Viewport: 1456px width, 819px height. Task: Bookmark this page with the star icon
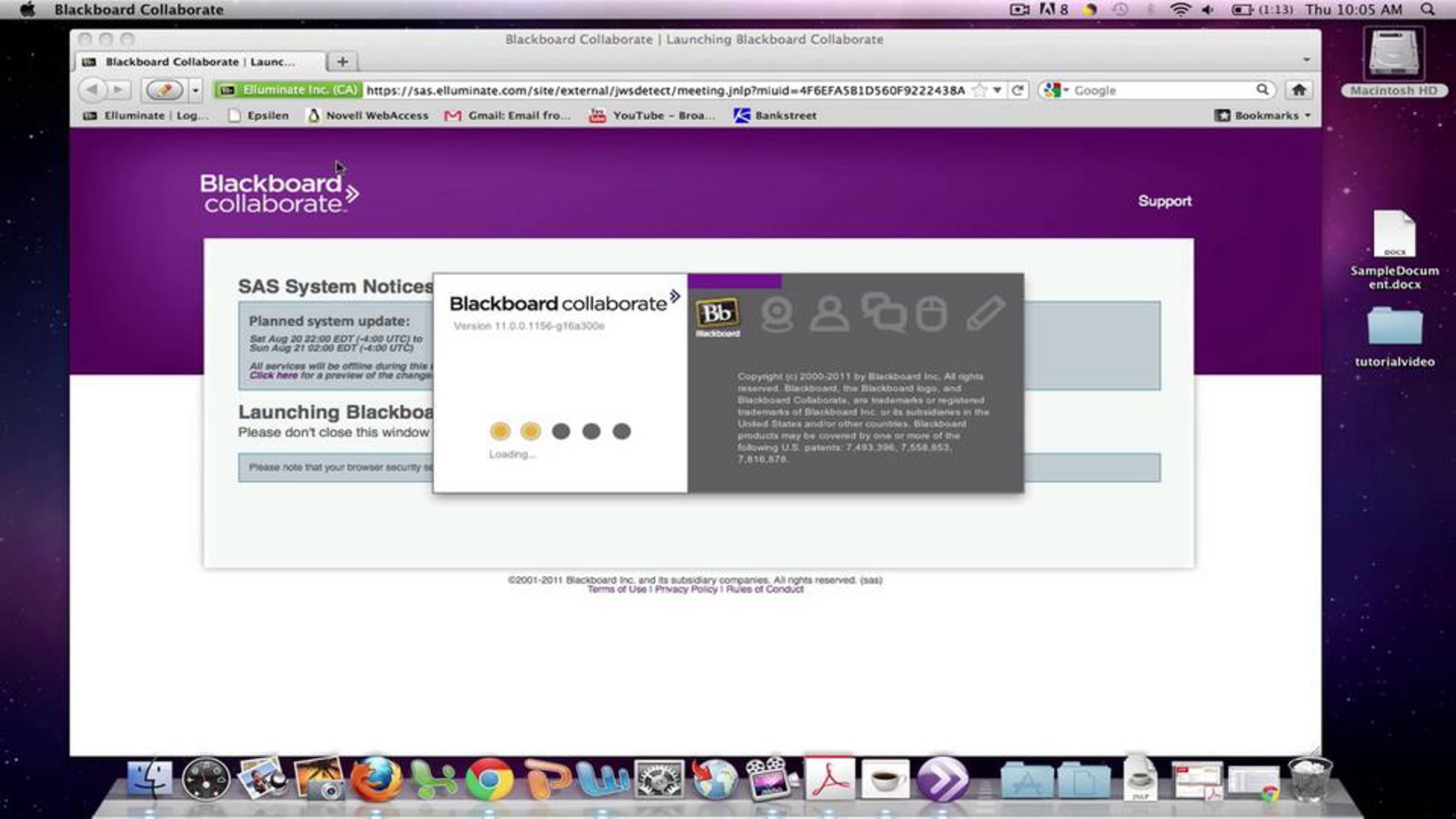pos(979,90)
